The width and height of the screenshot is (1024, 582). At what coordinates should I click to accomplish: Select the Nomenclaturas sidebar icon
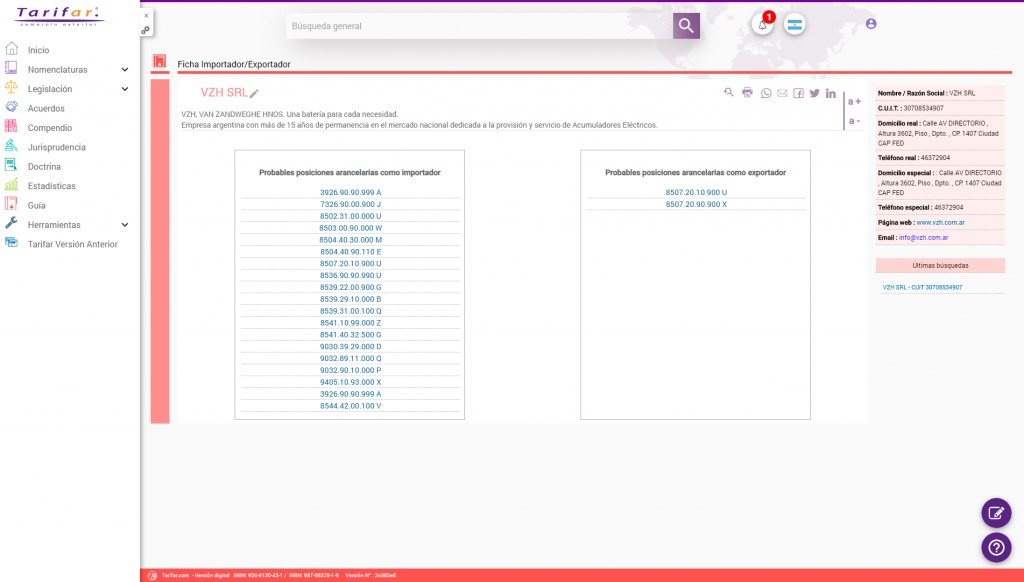tap(11, 68)
